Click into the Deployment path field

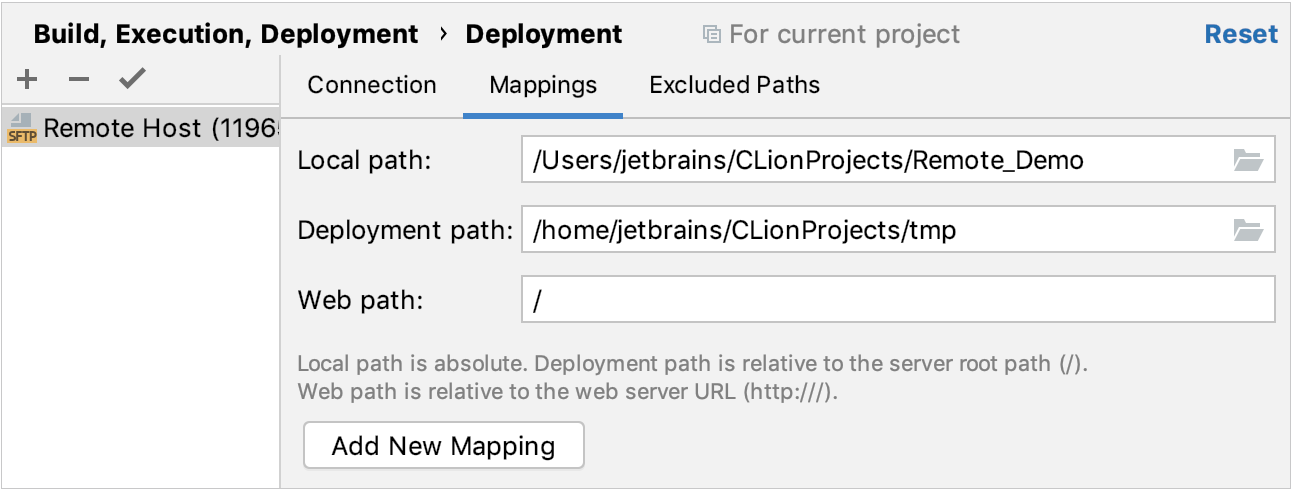click(870, 231)
